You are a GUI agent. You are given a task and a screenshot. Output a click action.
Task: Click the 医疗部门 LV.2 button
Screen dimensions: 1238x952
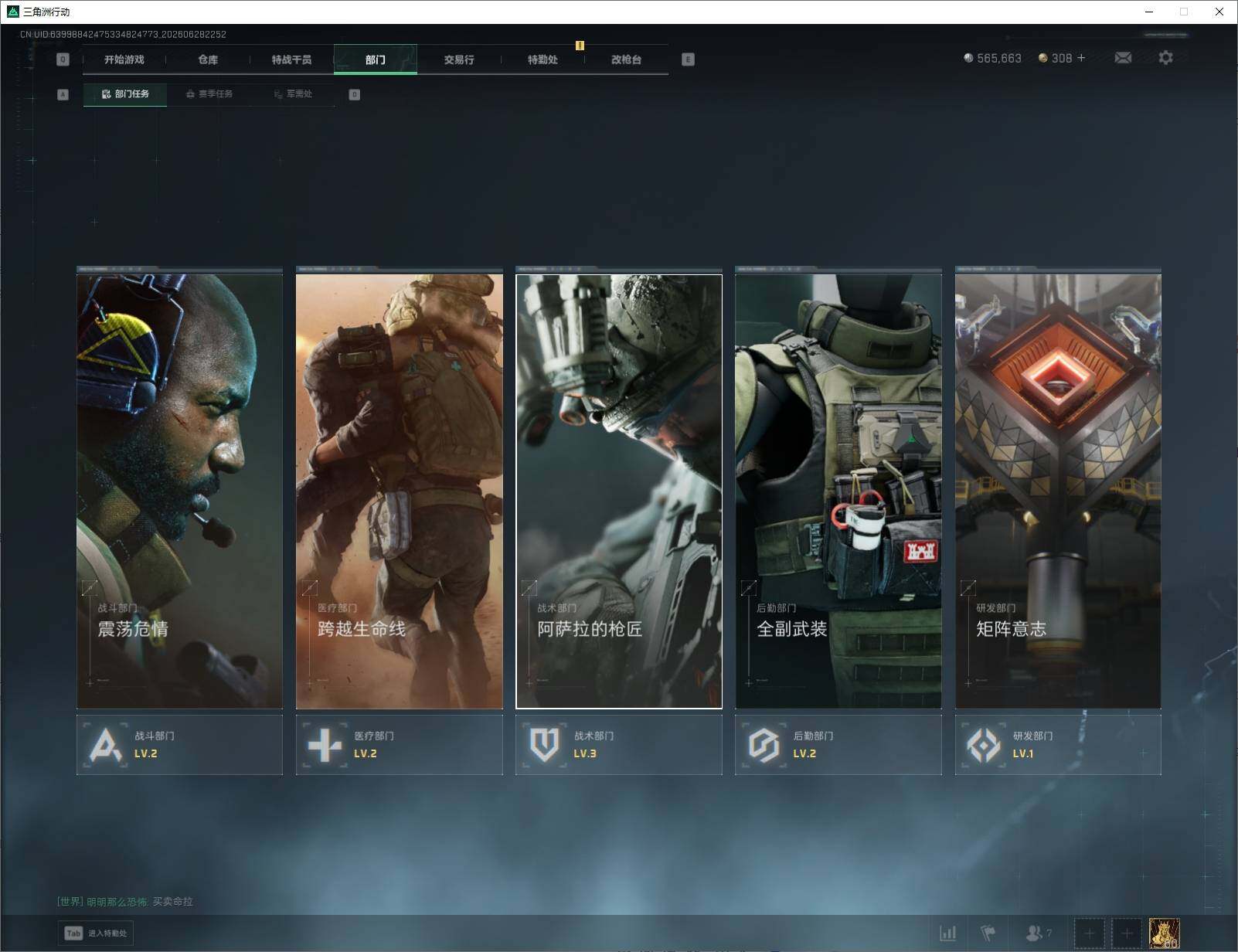(x=399, y=745)
